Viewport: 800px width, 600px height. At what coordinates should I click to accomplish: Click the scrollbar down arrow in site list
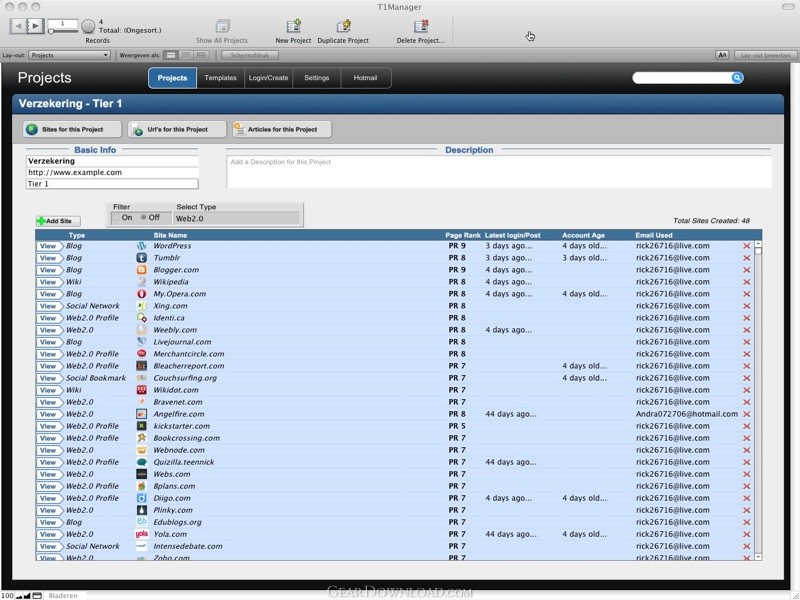coord(758,557)
